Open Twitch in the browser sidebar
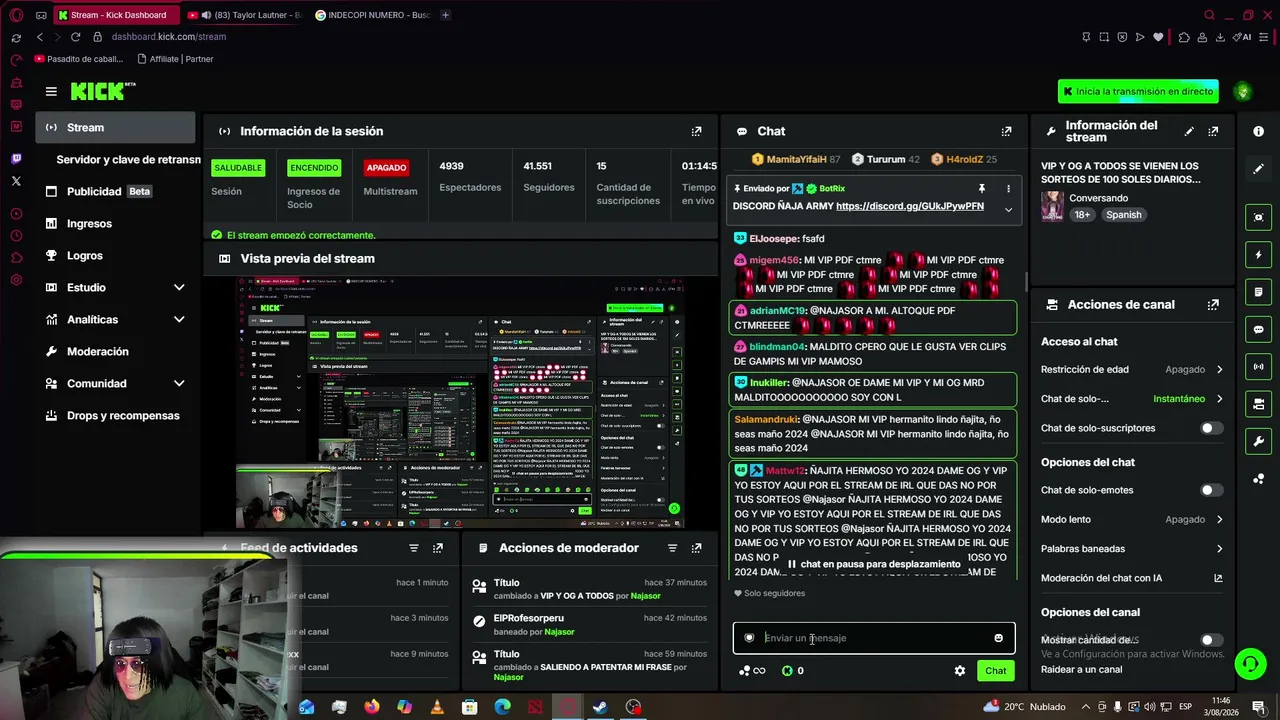 coord(16,159)
